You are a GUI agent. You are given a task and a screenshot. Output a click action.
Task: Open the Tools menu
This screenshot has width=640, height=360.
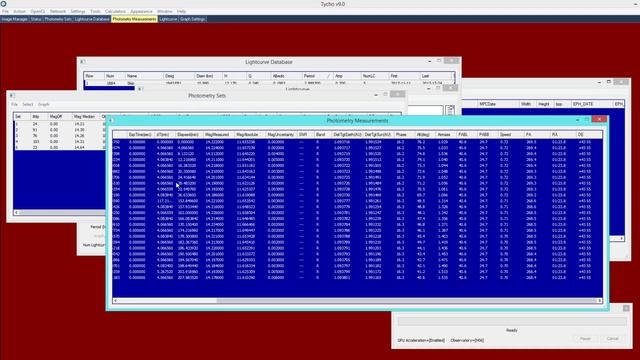95,11
